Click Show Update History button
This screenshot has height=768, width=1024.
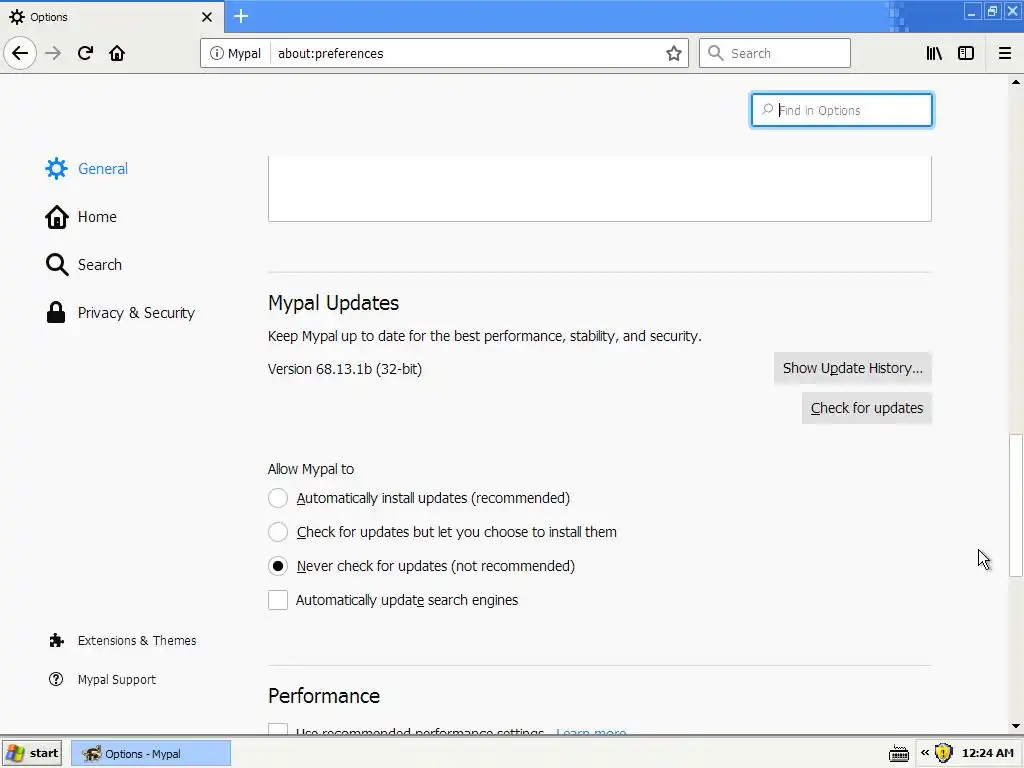(x=852, y=368)
